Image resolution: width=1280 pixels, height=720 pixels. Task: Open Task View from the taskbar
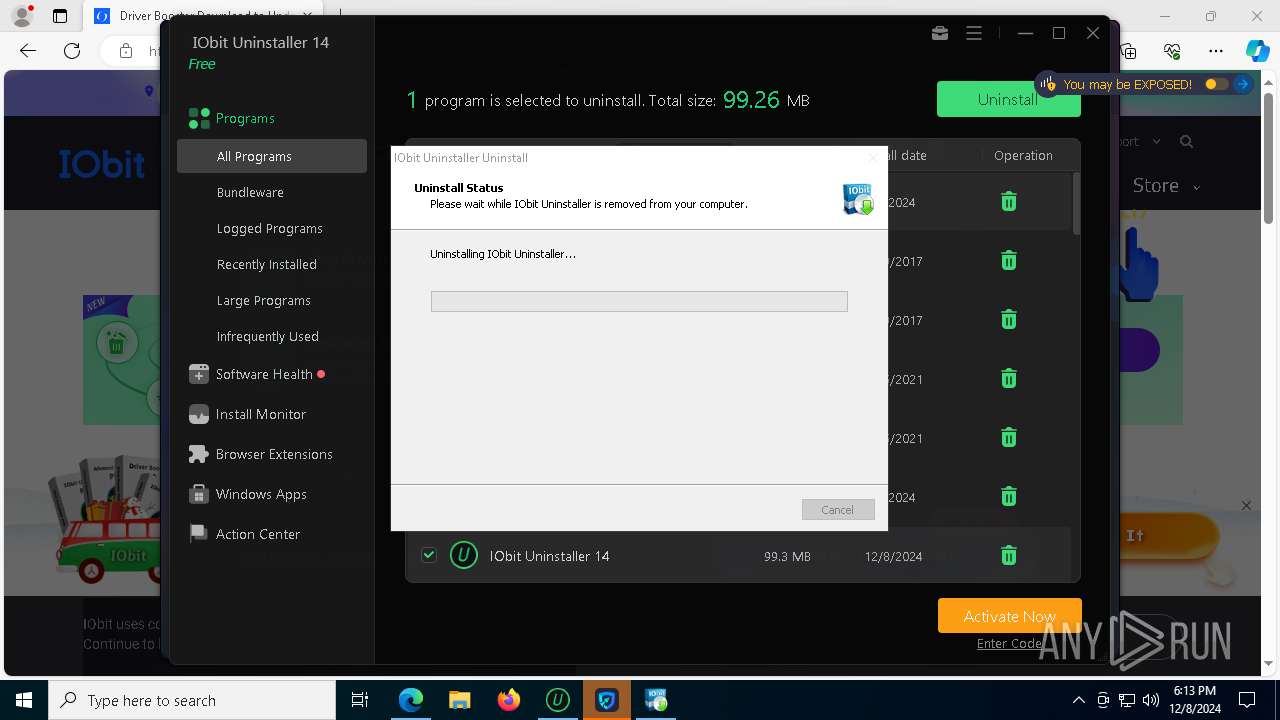click(x=360, y=700)
